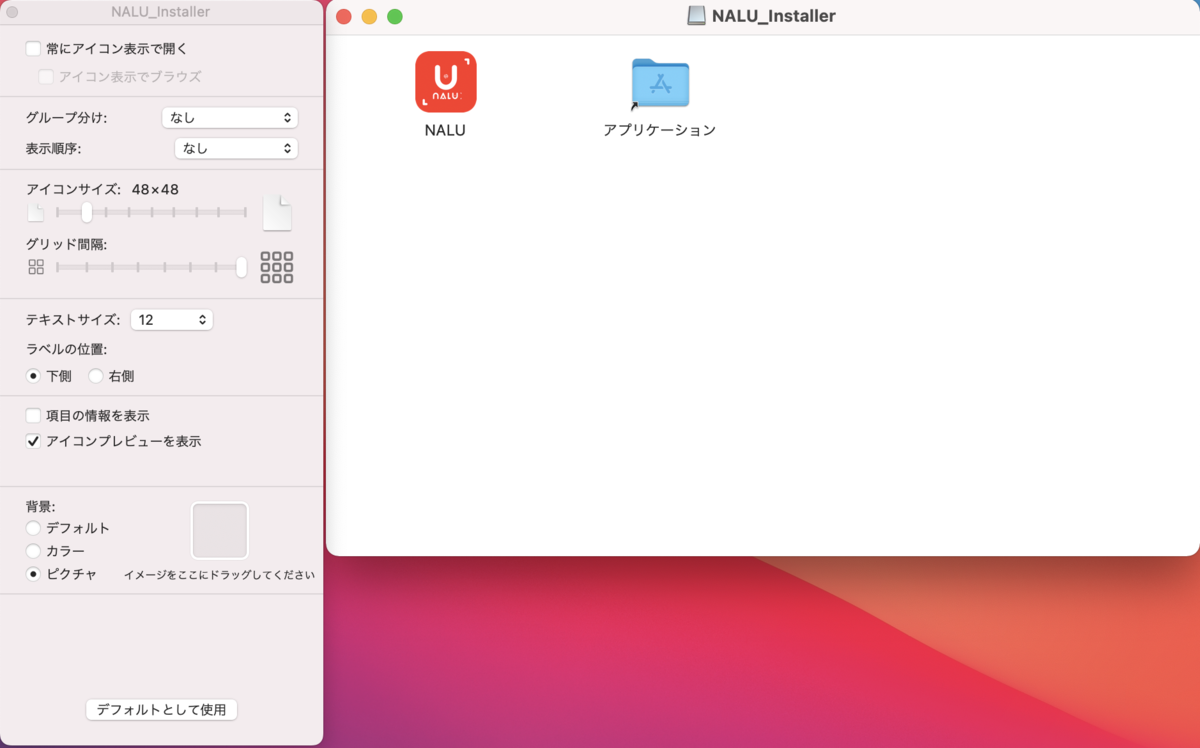Zoom the Finder window with green button
Screen dimensions: 1200x748
click(395, 17)
